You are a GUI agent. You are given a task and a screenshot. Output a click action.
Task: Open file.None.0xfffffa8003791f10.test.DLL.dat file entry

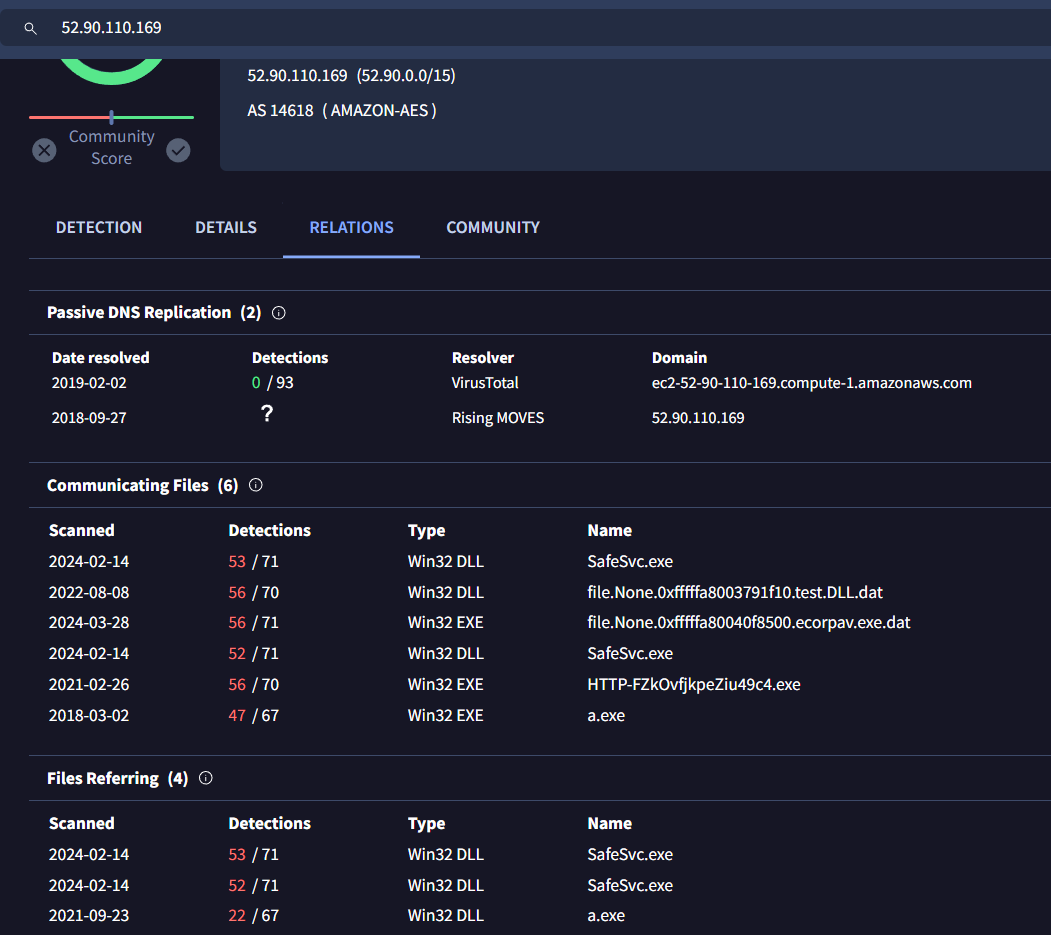pos(735,592)
